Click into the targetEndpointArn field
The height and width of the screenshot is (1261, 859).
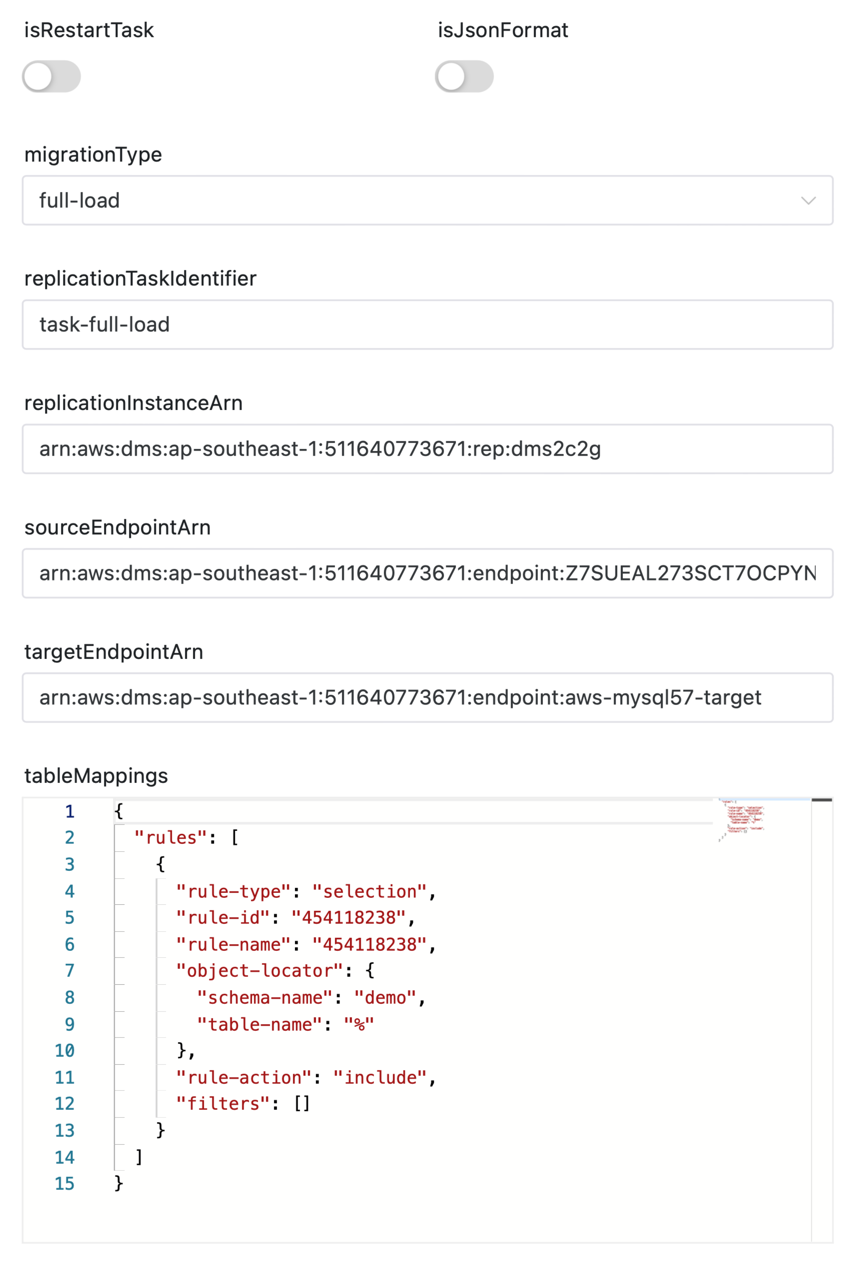(427, 697)
